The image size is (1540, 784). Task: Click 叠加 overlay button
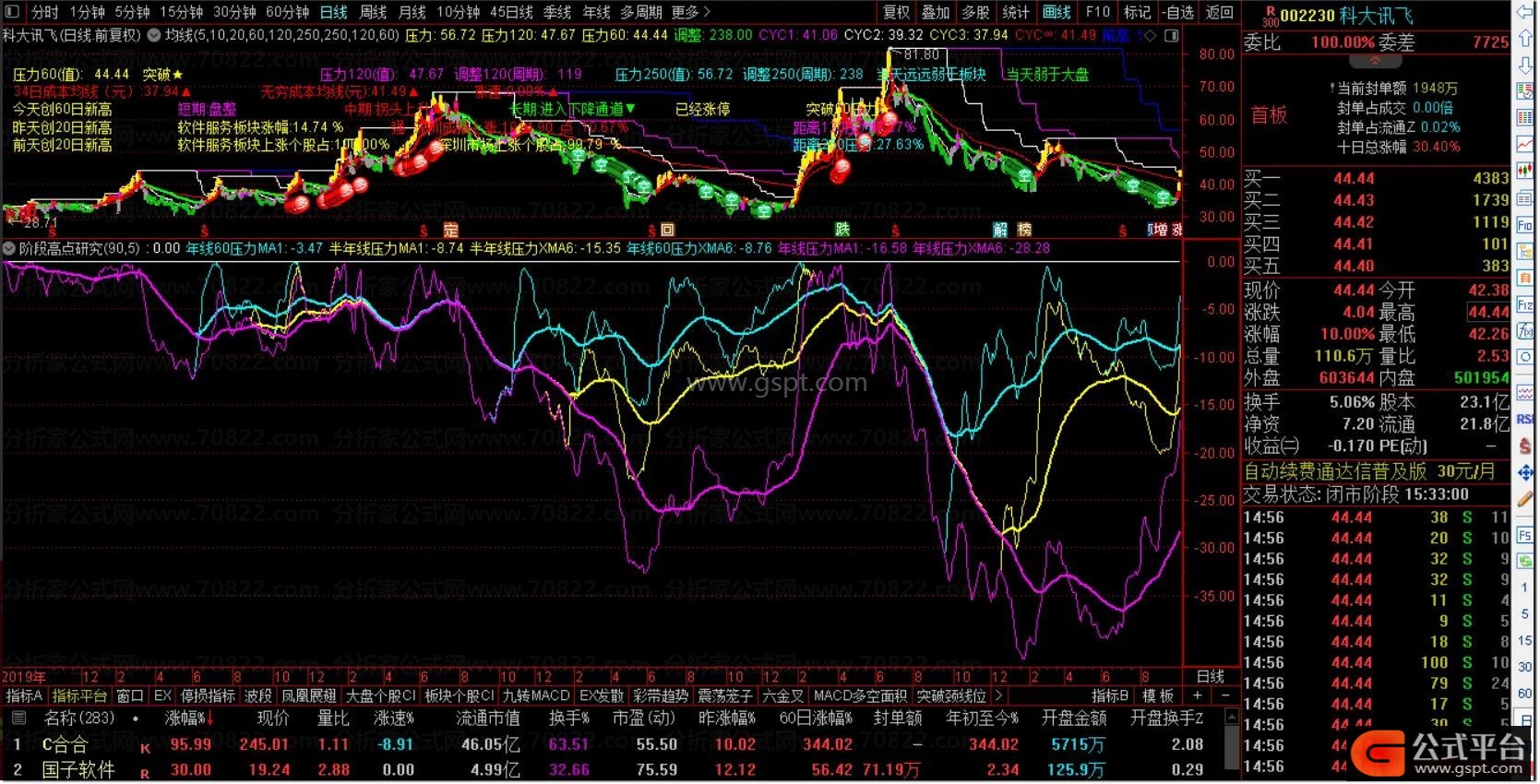coord(935,12)
